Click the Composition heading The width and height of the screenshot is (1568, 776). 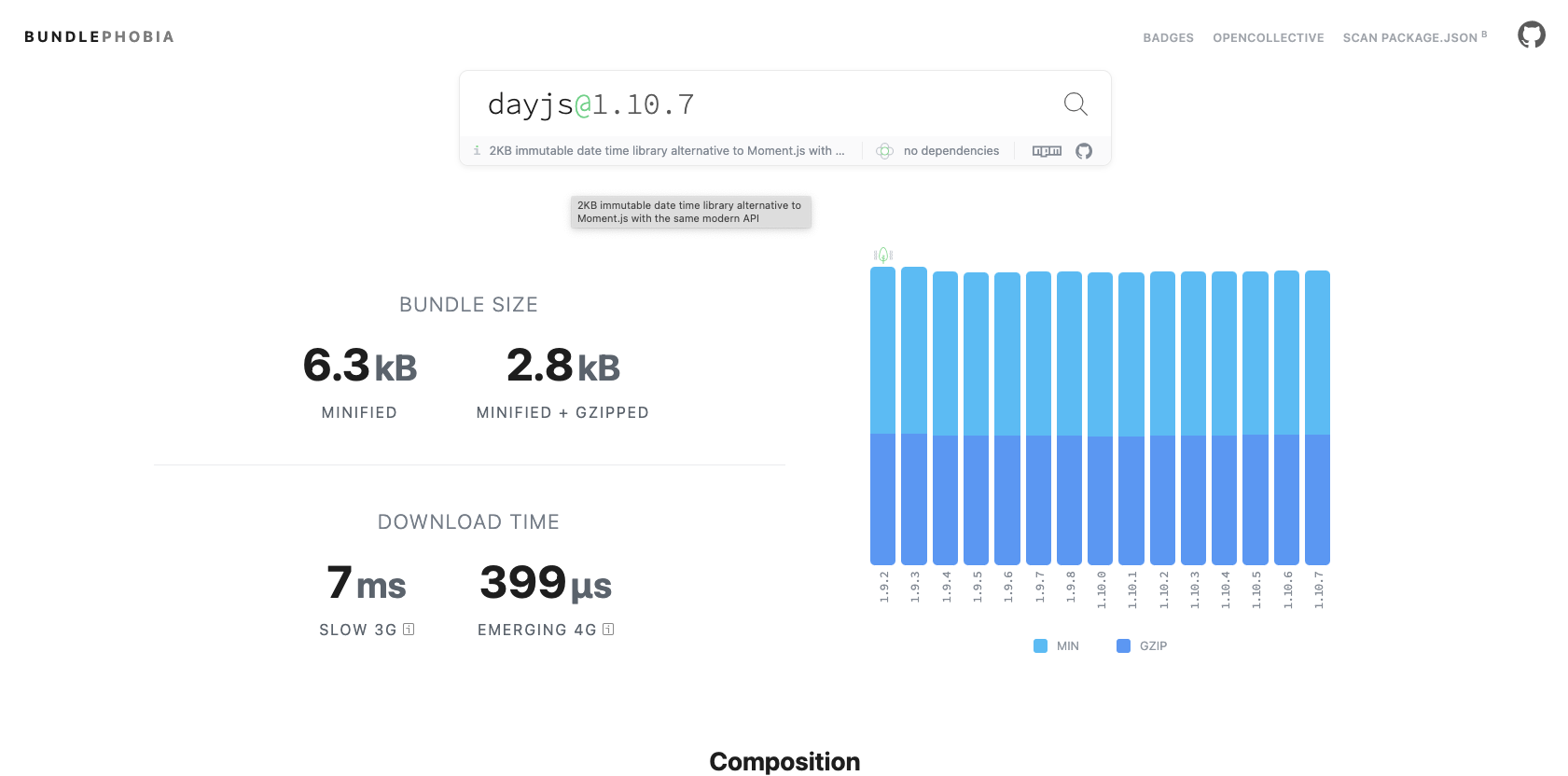[784, 761]
